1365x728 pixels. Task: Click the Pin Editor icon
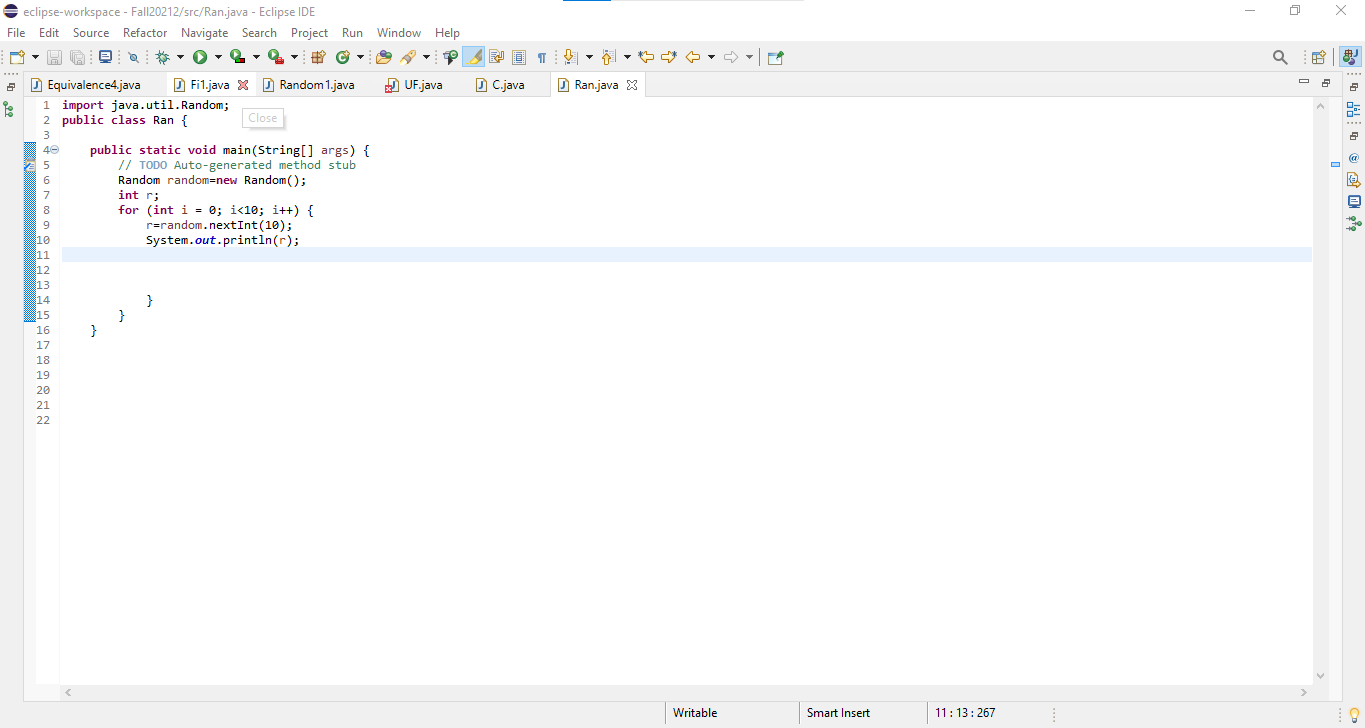coord(776,57)
